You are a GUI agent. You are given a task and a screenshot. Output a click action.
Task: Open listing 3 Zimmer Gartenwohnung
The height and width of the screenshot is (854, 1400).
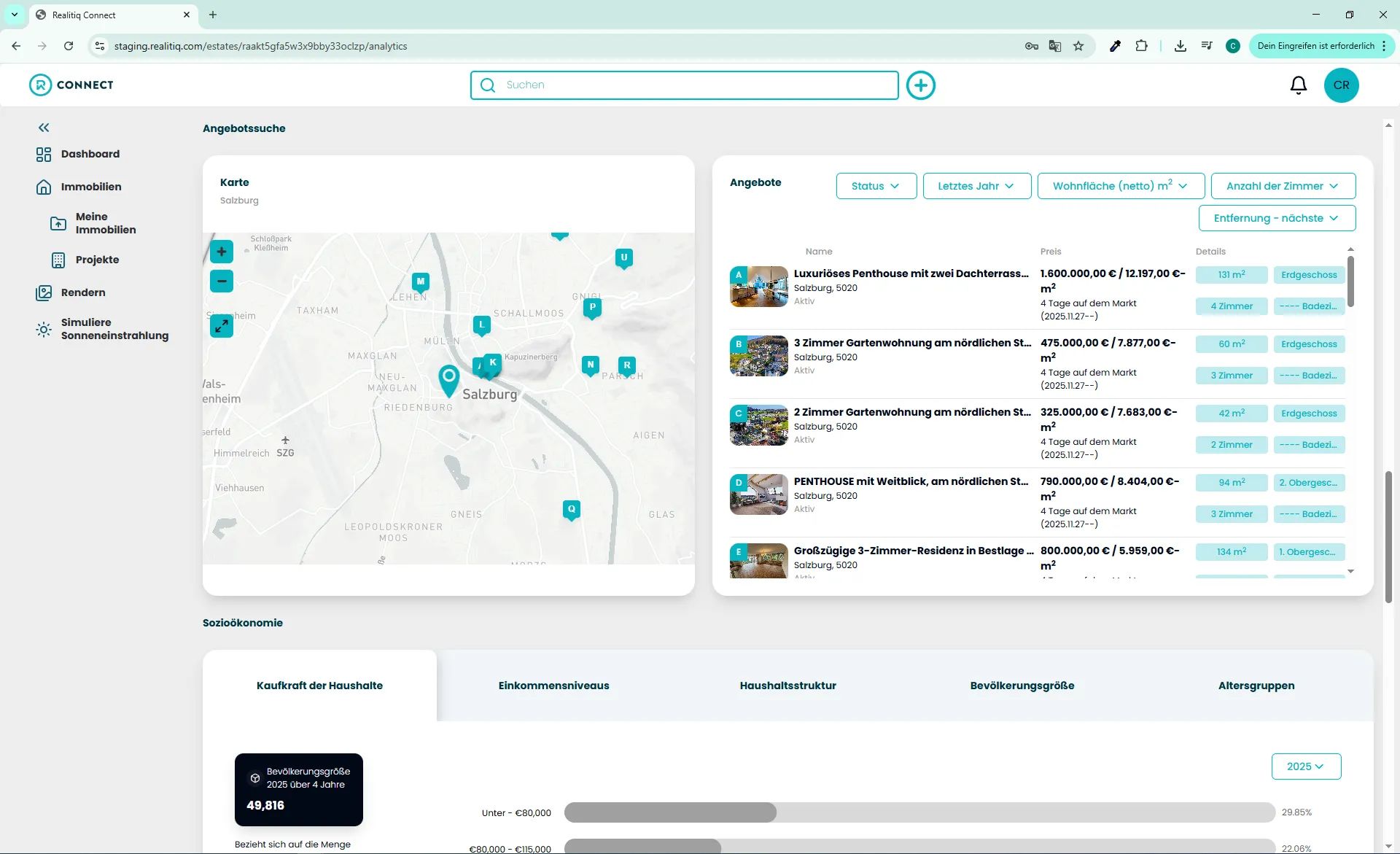click(912, 343)
